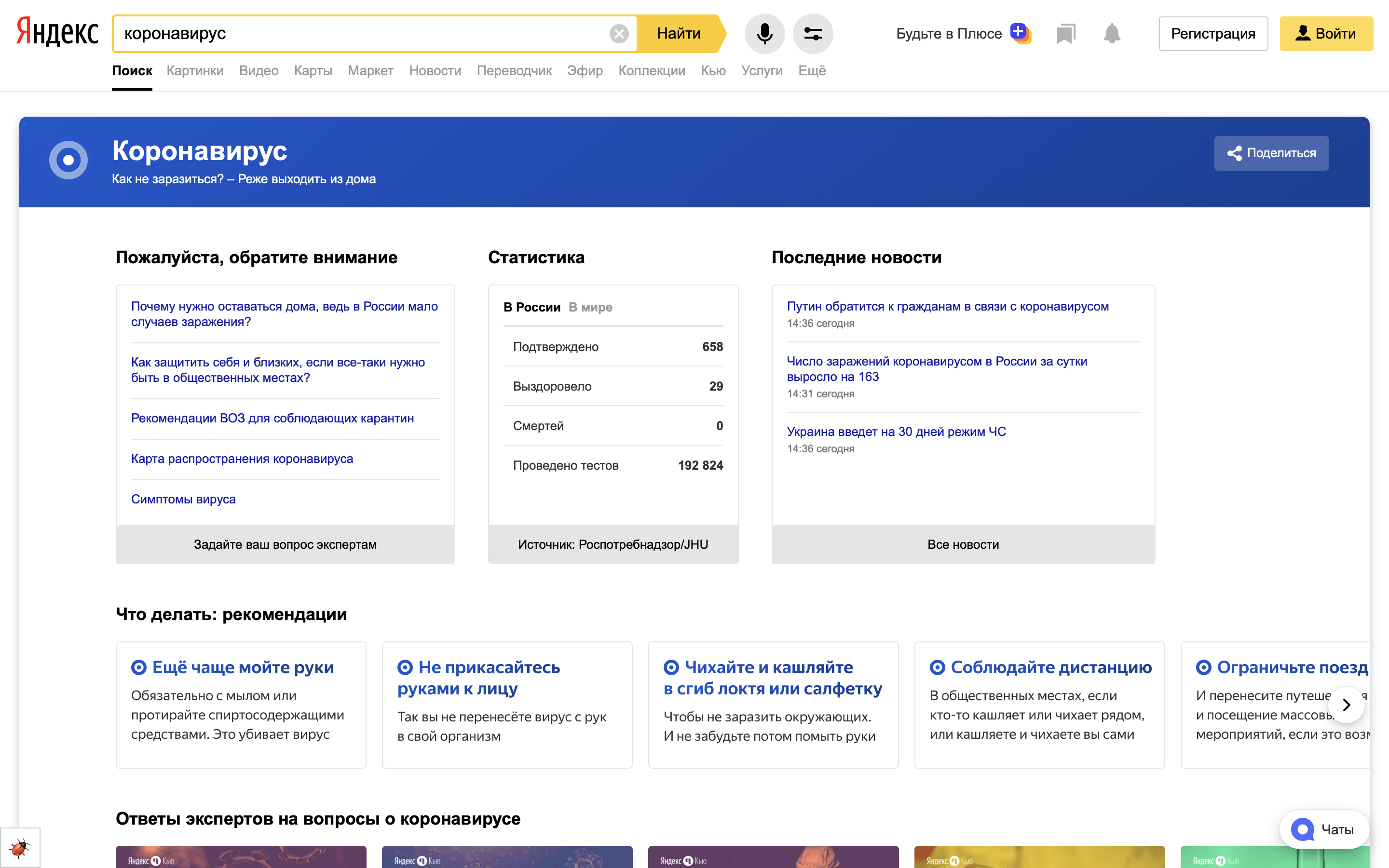Click Все новости footer button
This screenshot has height=868, width=1389.
point(963,544)
